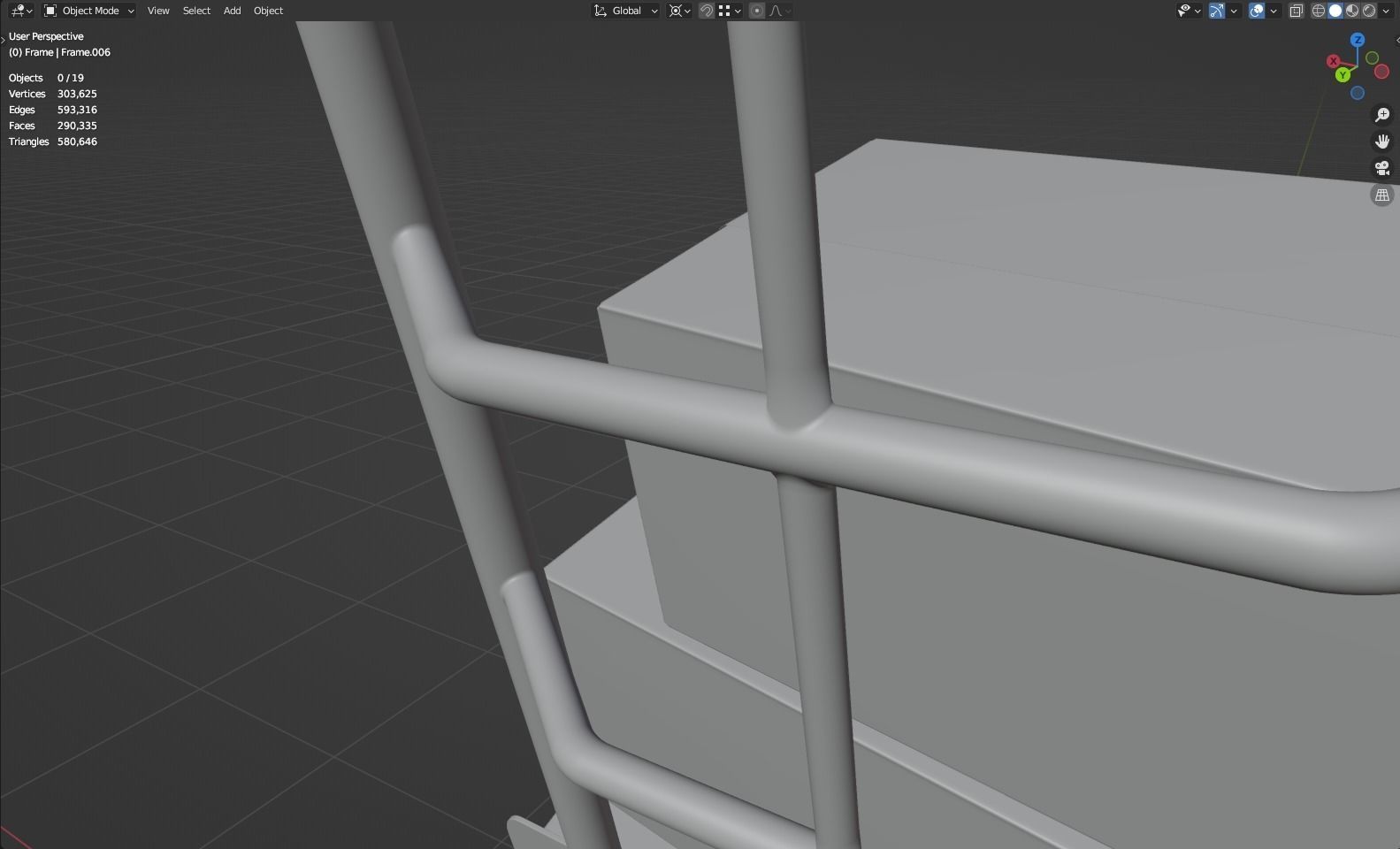Open the editor type selector icon
This screenshot has width=1400, height=849.
[20, 11]
